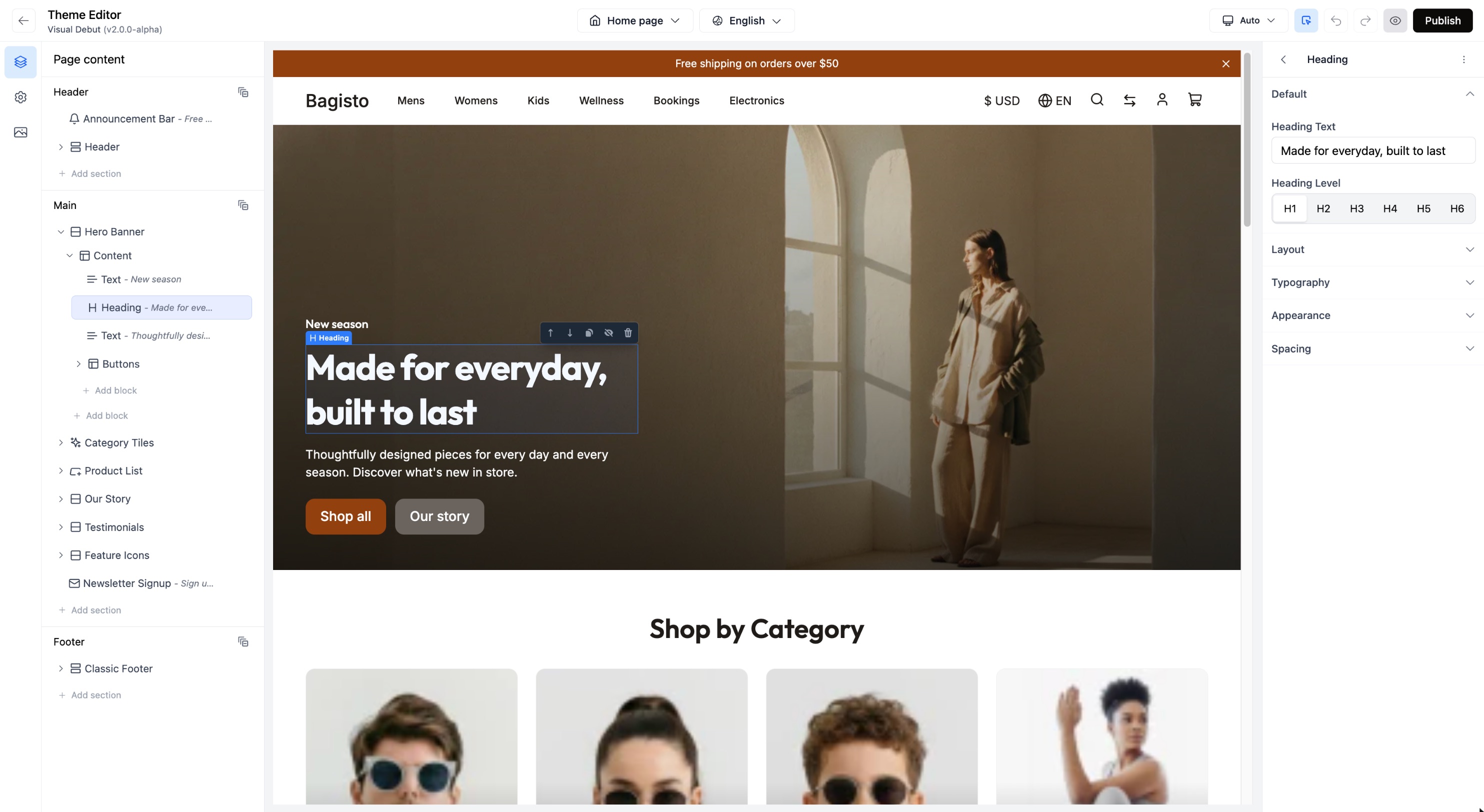Collapse the Hero Banner tree node
Viewport: 1484px width, 812px height.
click(61, 231)
